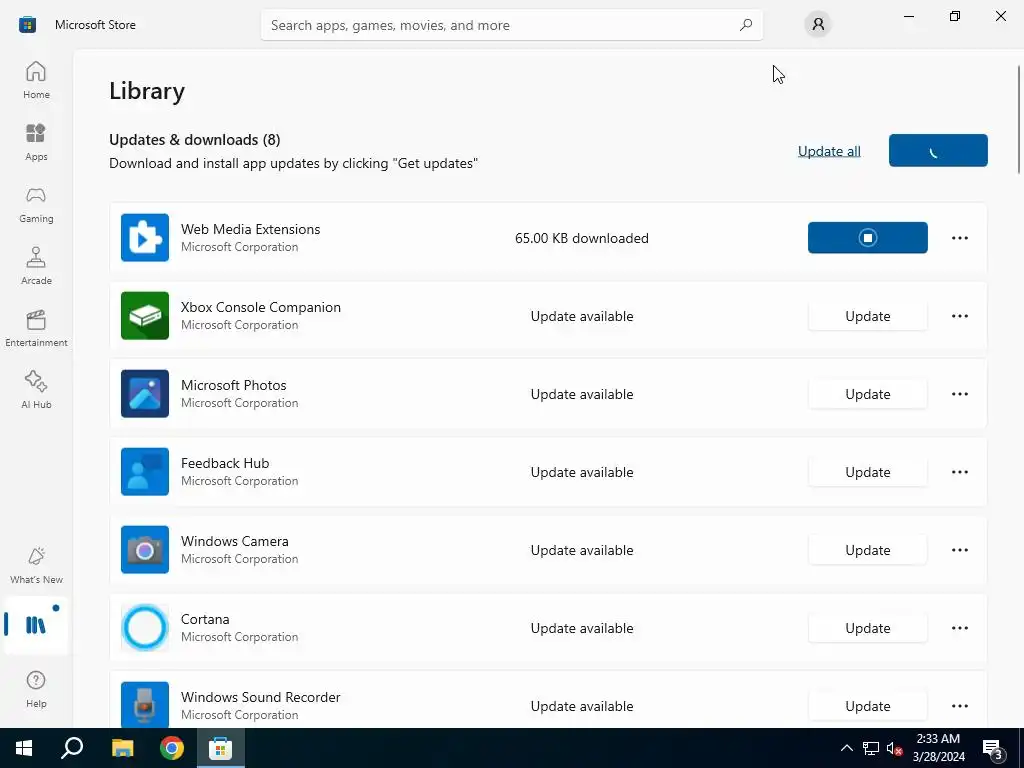The height and width of the screenshot is (768, 1024).
Task: Open taskbar search
Action: click(x=72, y=748)
